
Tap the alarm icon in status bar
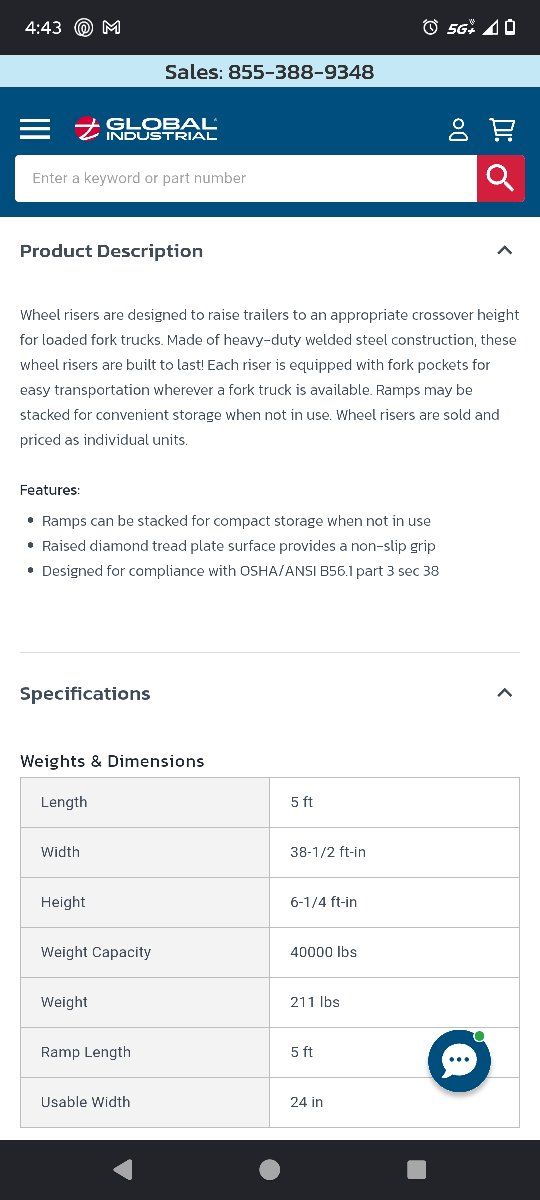430,27
